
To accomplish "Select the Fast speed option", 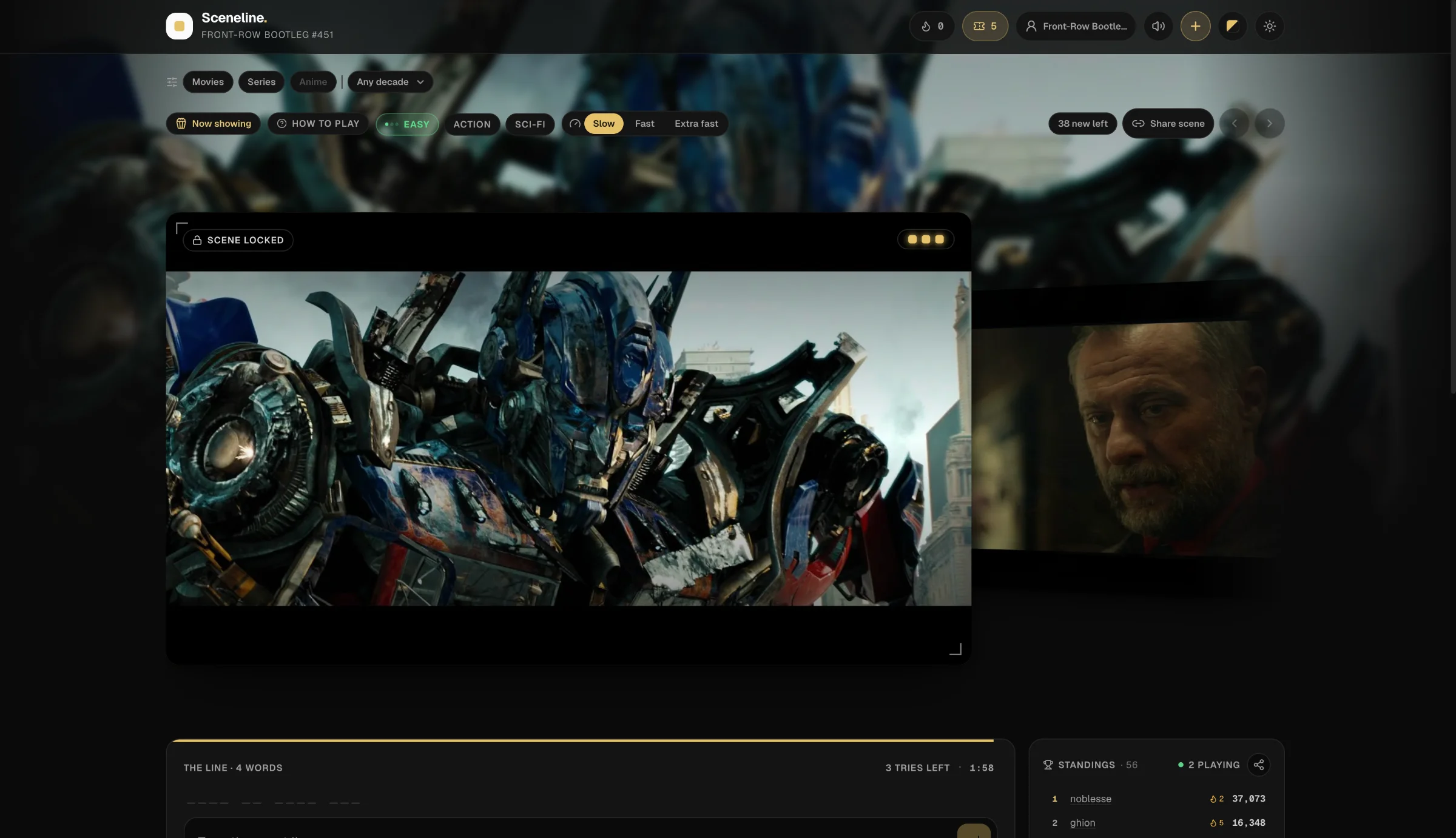I will 644,124.
